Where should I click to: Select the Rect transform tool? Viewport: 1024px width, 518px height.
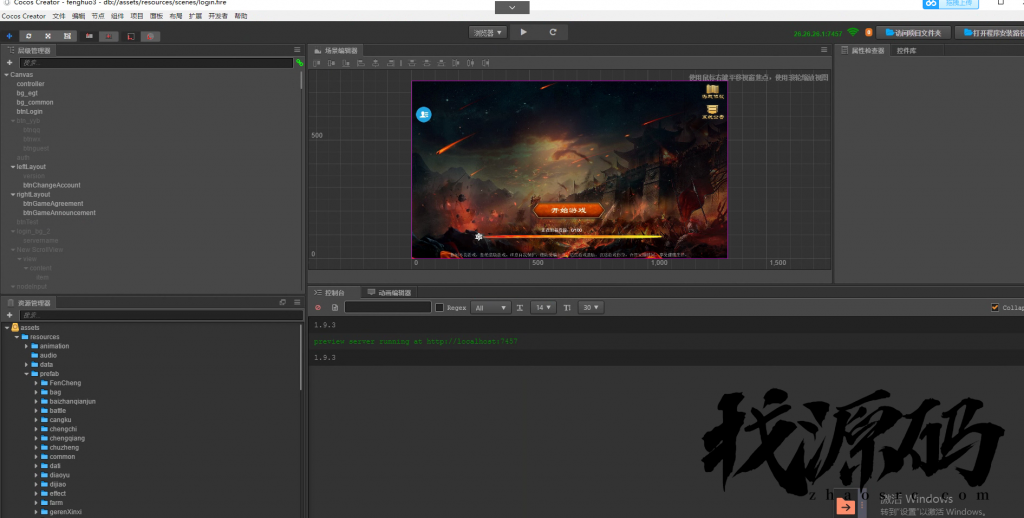click(67, 36)
